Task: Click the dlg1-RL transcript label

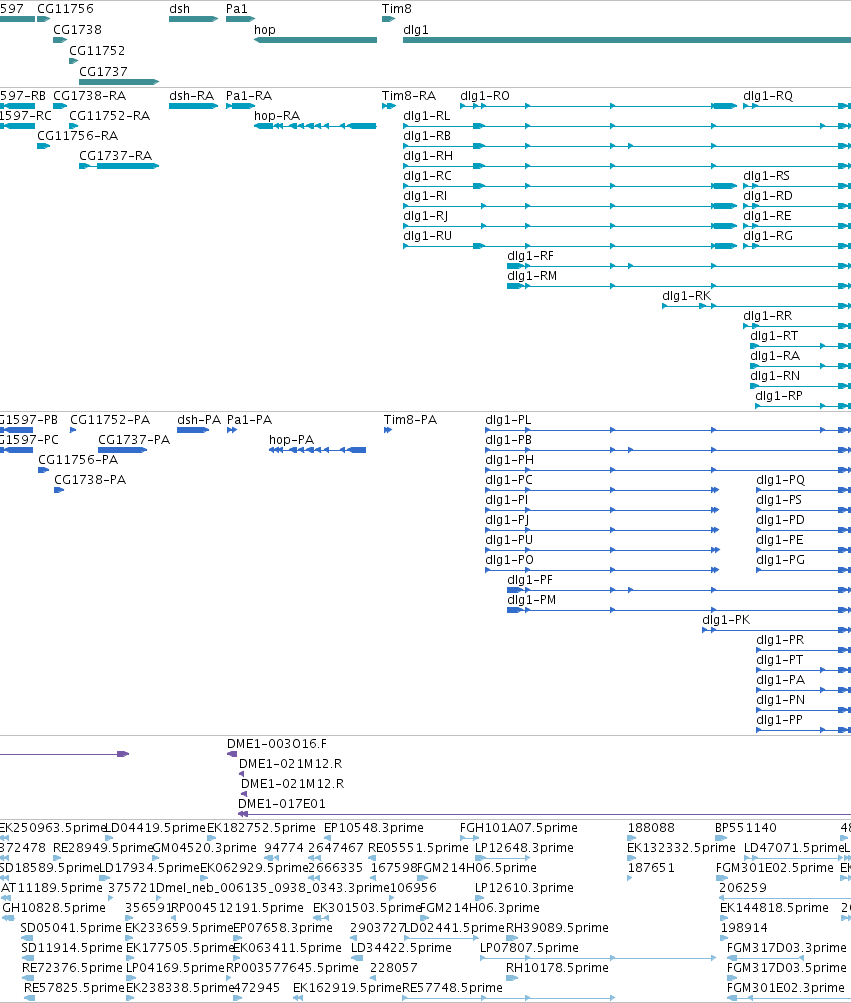Action: [427, 116]
